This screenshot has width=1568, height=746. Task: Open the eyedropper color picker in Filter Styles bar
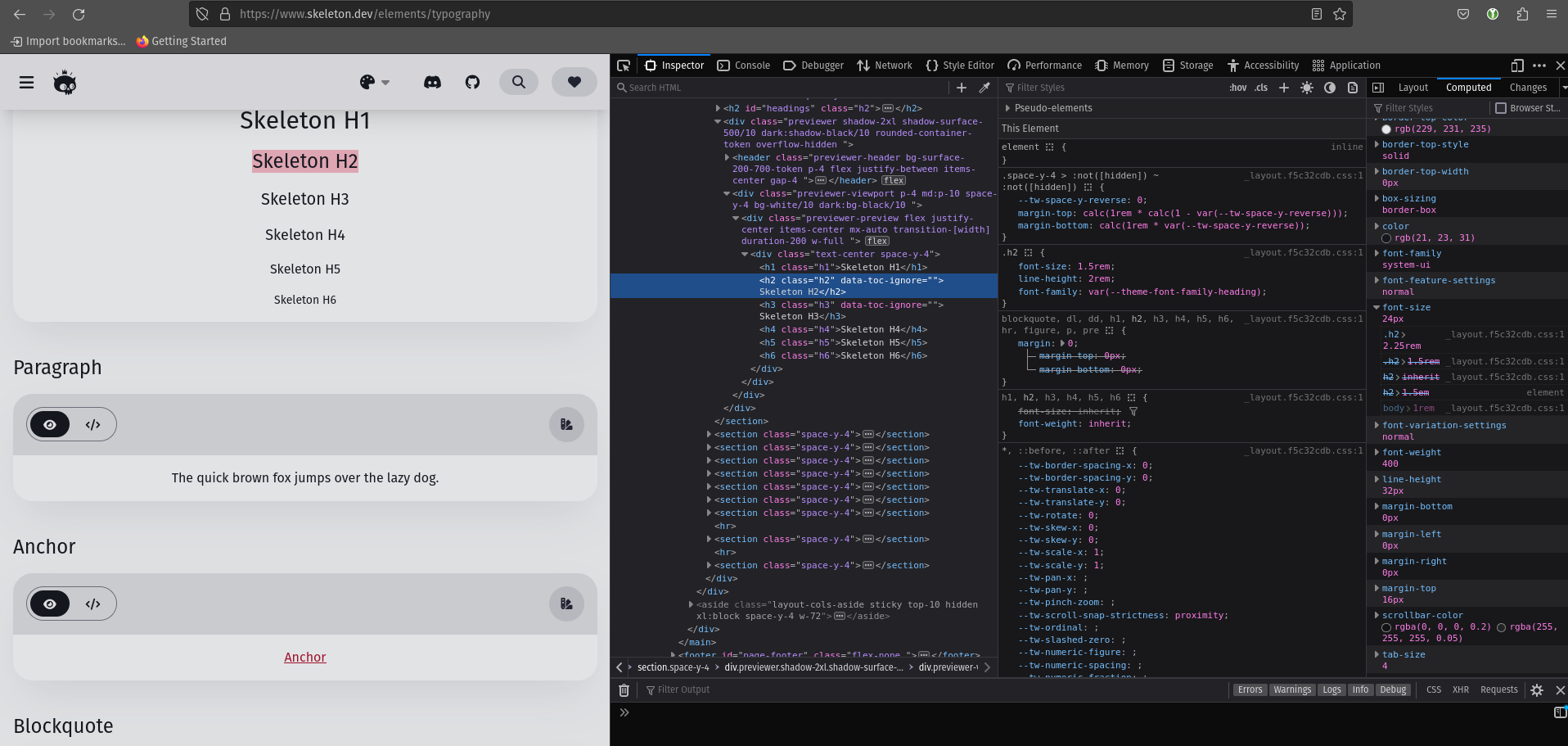(985, 88)
